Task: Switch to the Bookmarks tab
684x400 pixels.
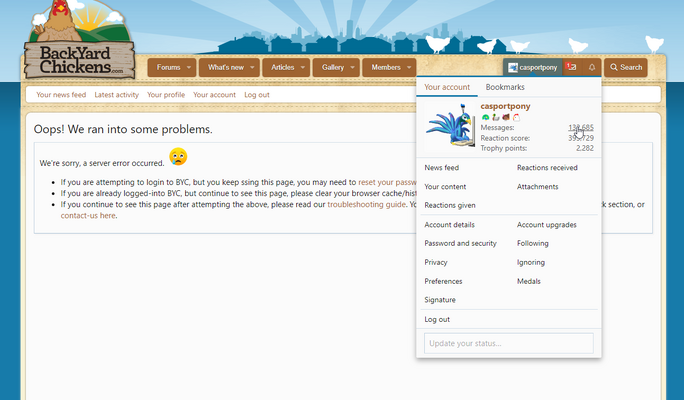Action: pos(505,88)
